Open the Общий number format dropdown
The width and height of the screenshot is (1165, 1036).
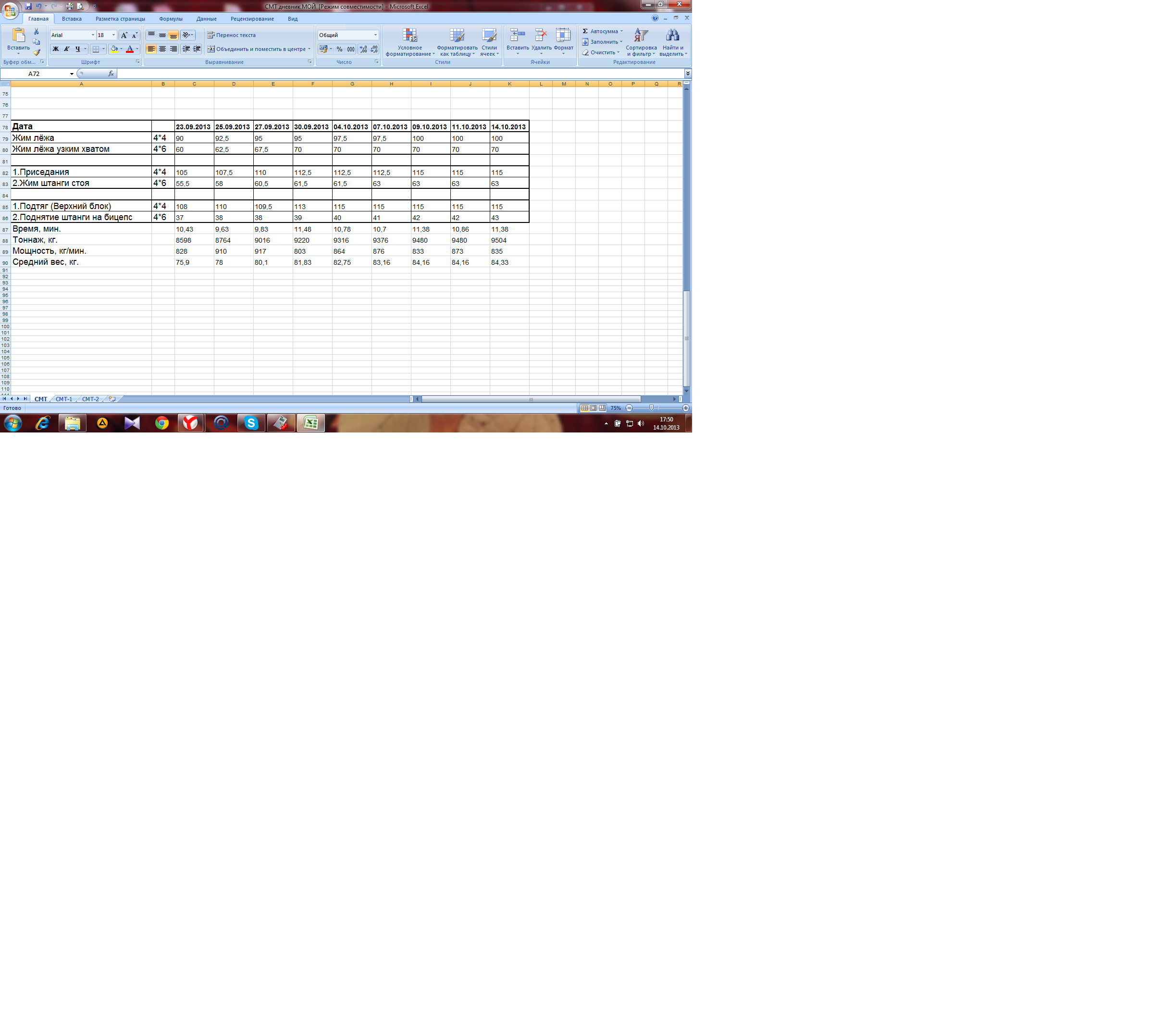pyautogui.click(x=375, y=36)
